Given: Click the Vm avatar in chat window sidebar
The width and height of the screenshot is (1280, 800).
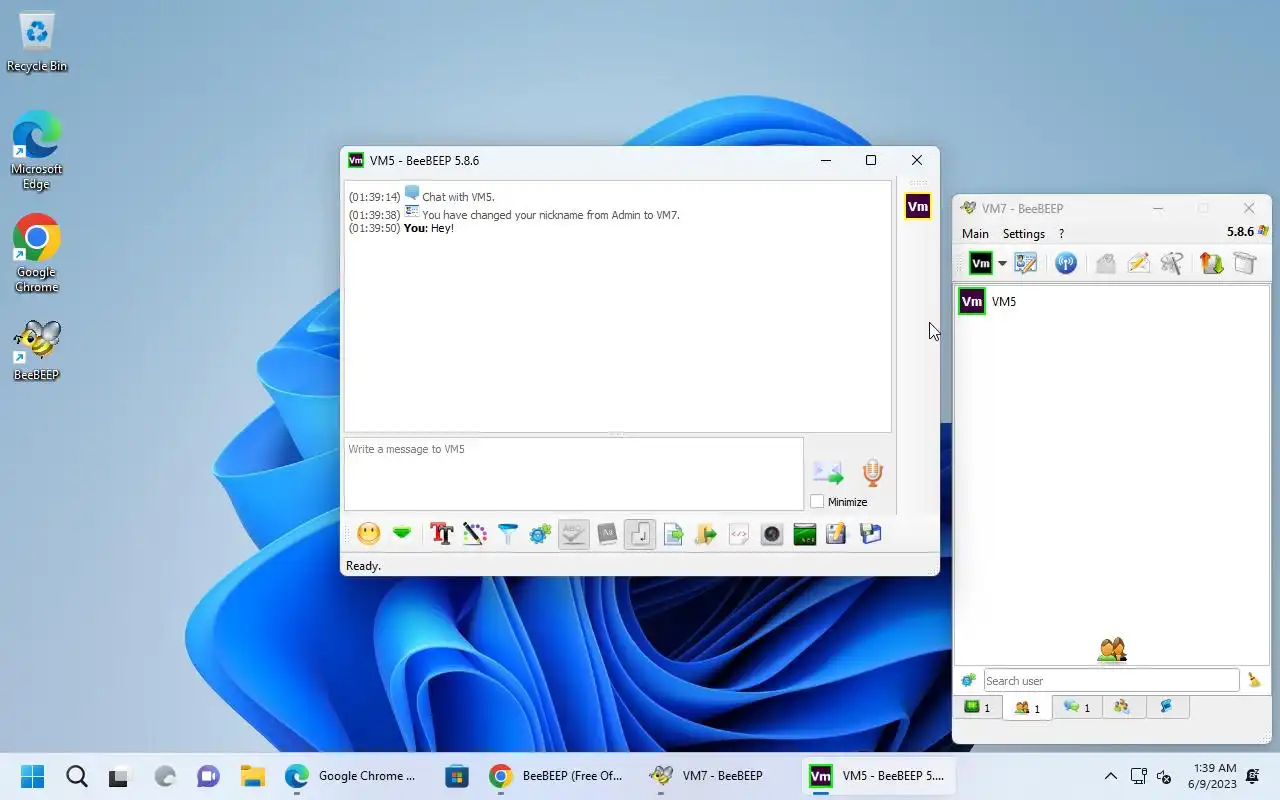Looking at the screenshot, I should pos(917,207).
